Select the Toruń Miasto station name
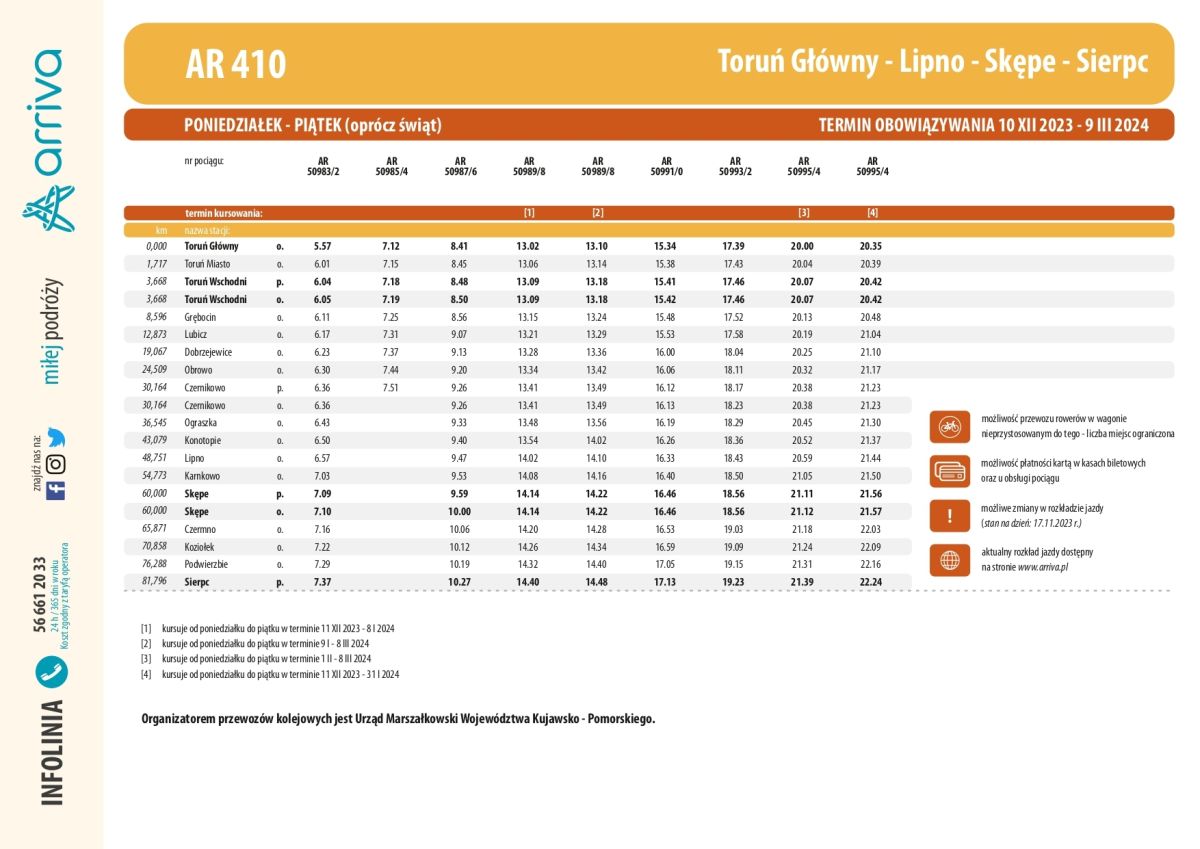 (x=207, y=264)
